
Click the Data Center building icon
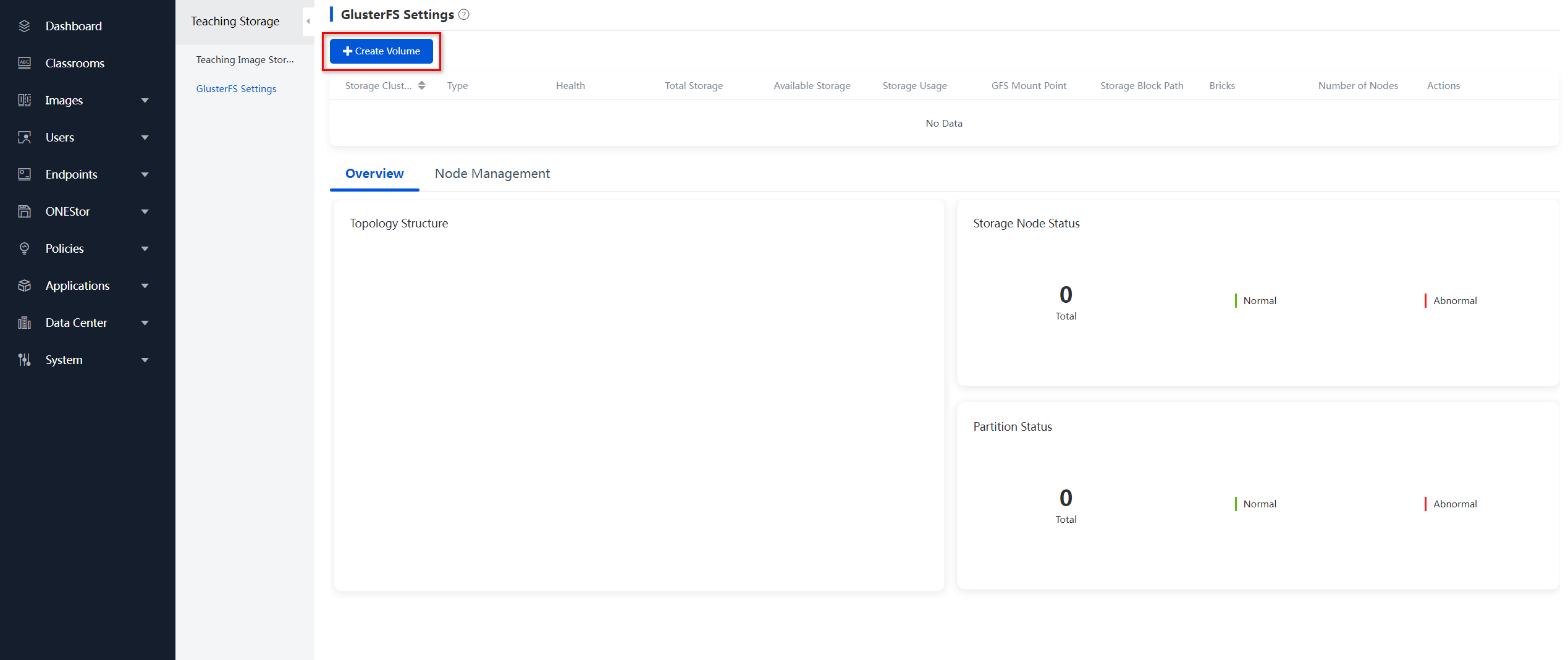[x=24, y=323]
